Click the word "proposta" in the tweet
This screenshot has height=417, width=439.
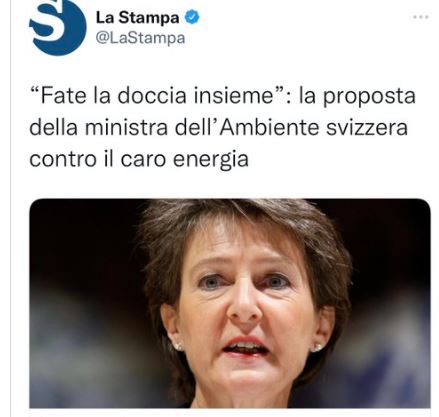pyautogui.click(x=369, y=97)
